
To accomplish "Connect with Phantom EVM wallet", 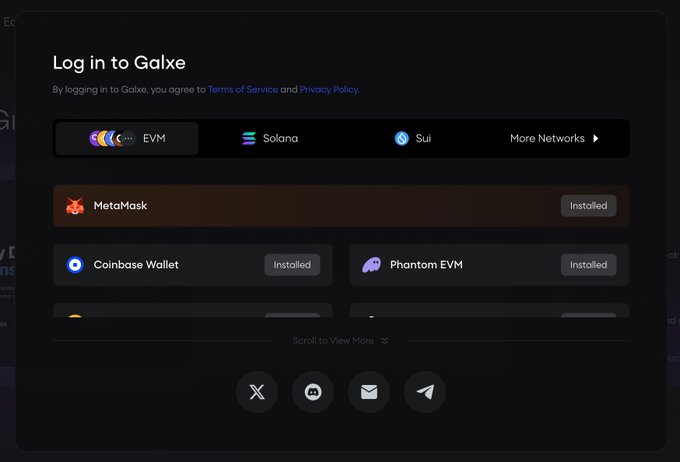I will click(x=489, y=265).
